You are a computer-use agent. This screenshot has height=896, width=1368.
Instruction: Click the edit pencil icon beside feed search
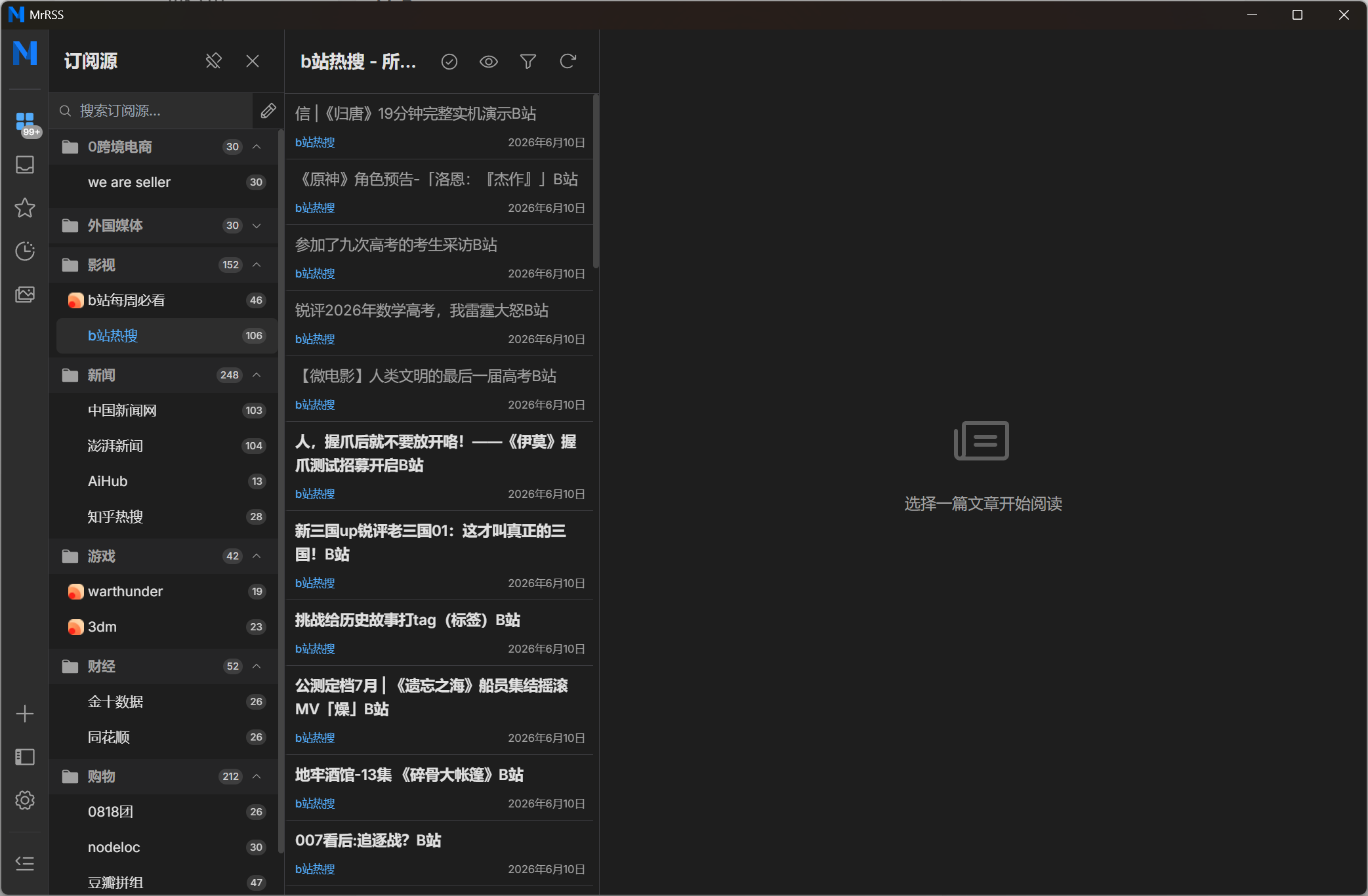tap(268, 111)
